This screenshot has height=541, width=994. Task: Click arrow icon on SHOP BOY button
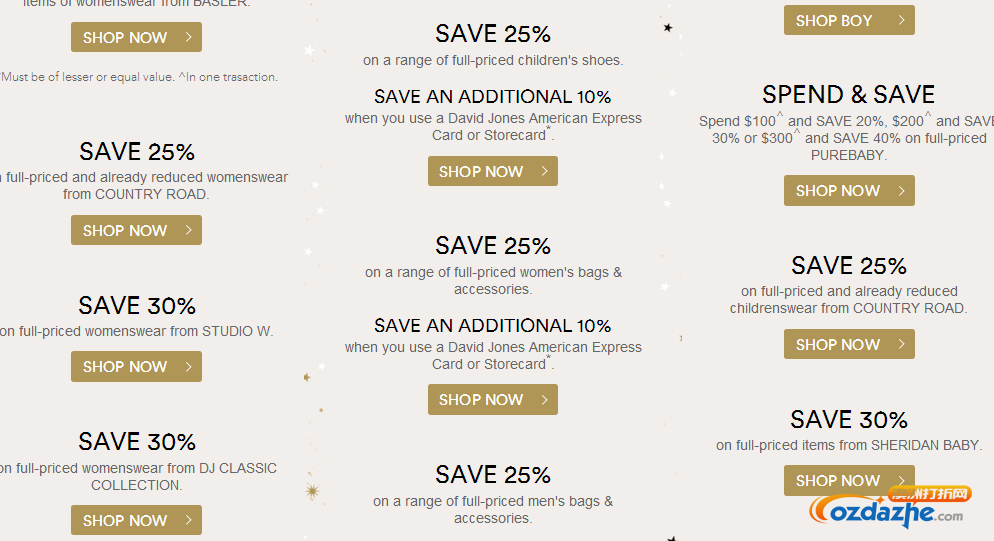tap(901, 20)
